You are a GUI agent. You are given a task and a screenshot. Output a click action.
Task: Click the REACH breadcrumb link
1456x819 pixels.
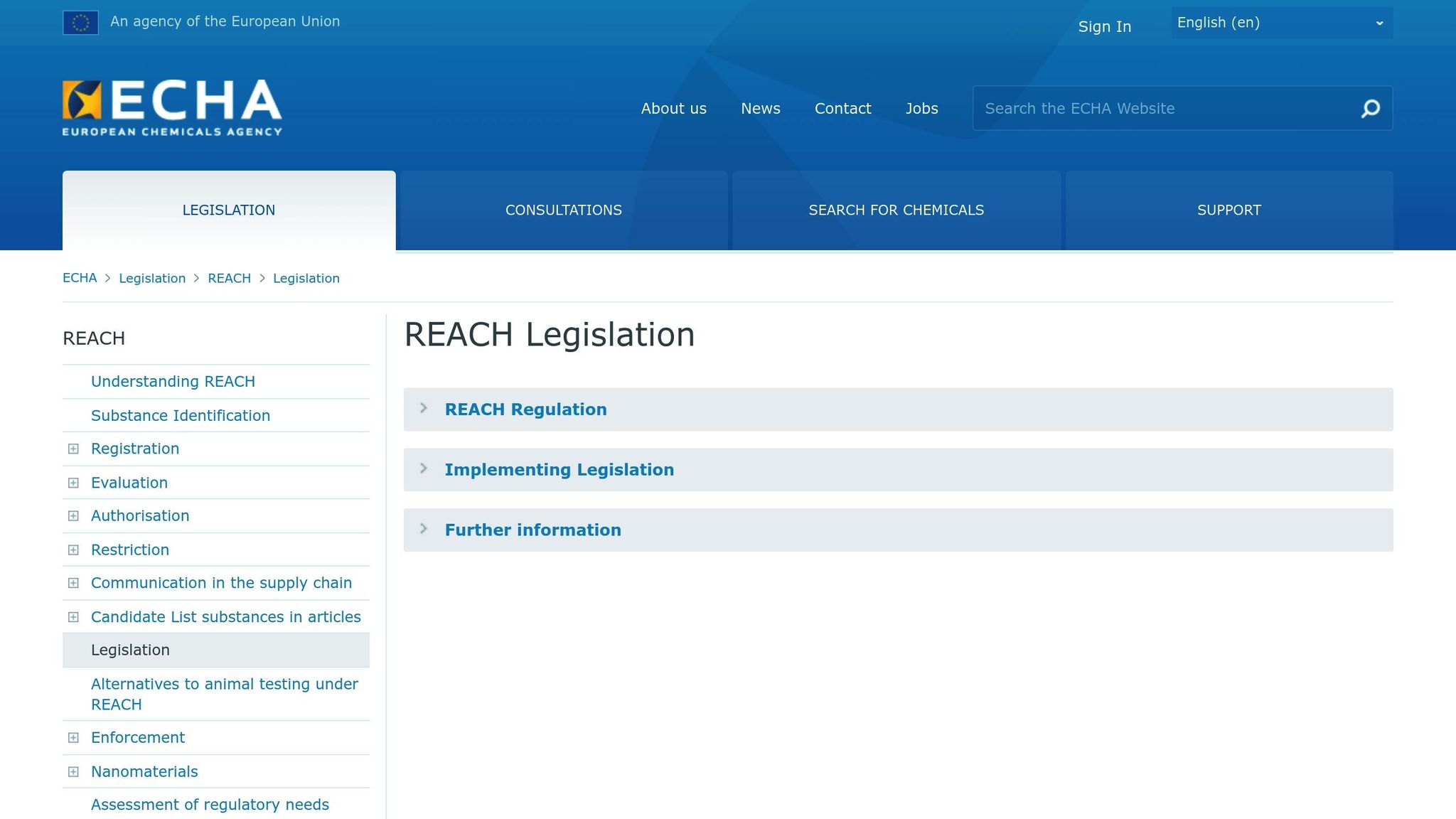(x=229, y=279)
